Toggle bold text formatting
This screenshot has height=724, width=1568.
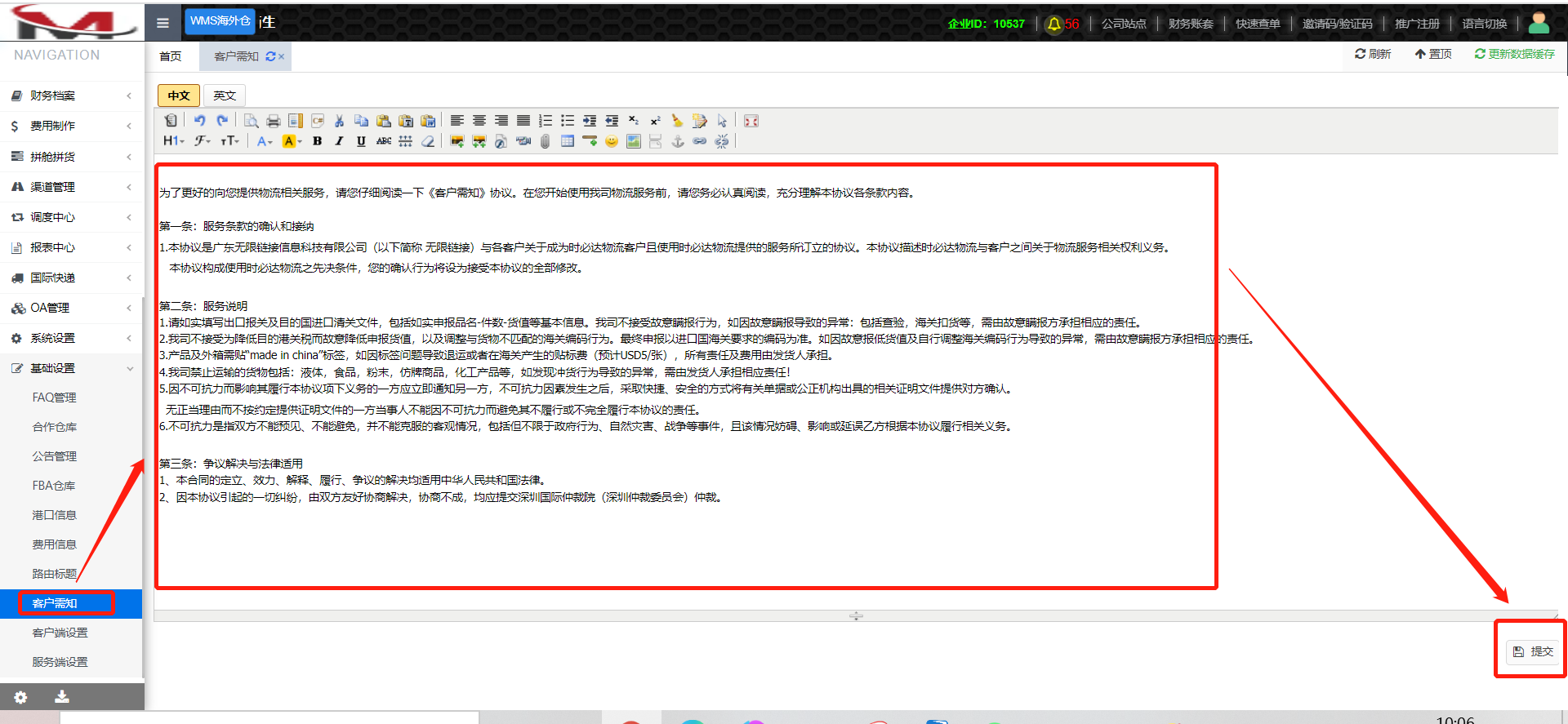(317, 141)
